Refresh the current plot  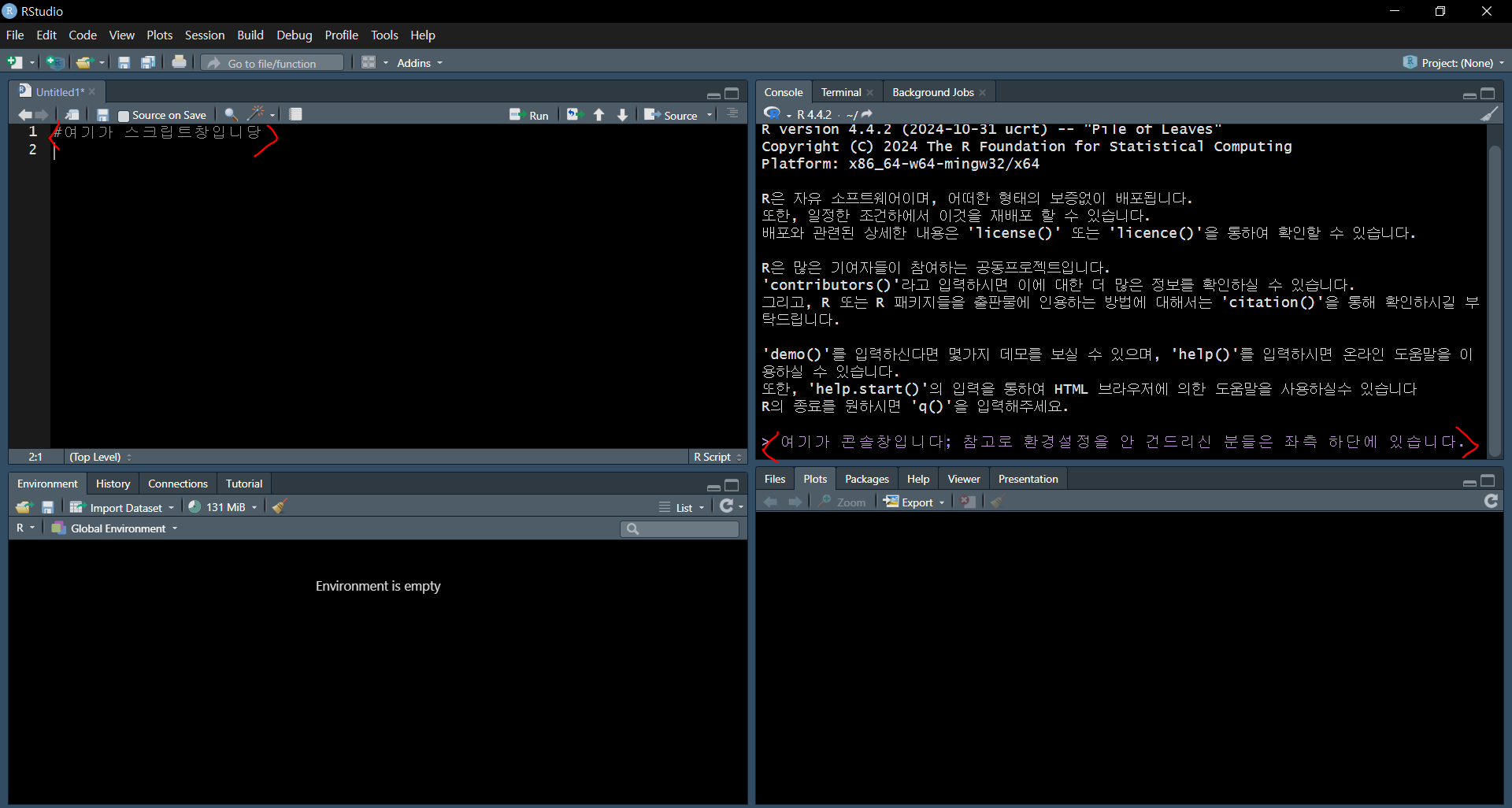1491,502
